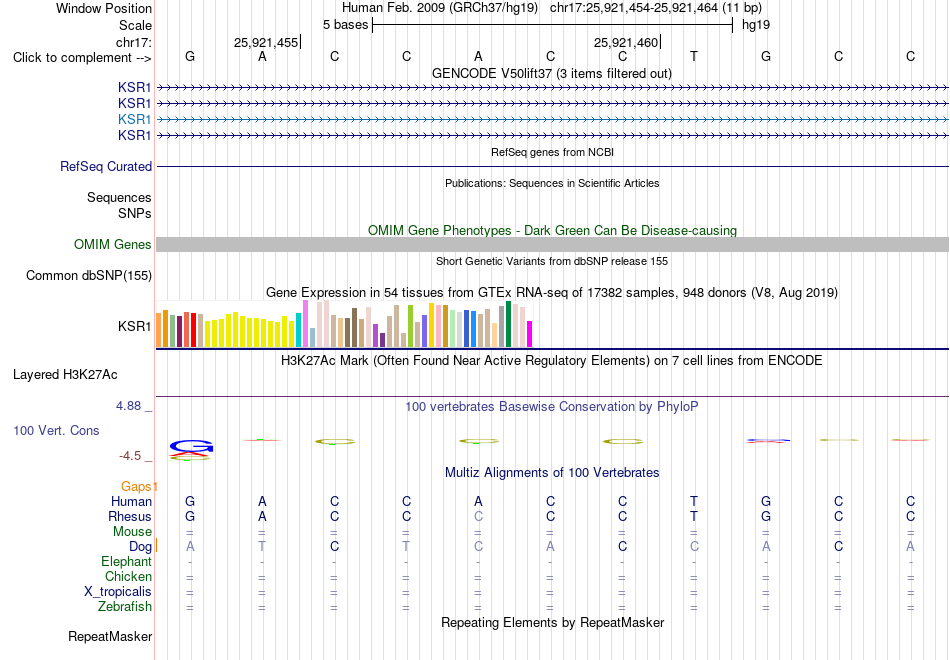Click 'Multiz Alignments of 100 Vertebrates' title

coord(552,473)
